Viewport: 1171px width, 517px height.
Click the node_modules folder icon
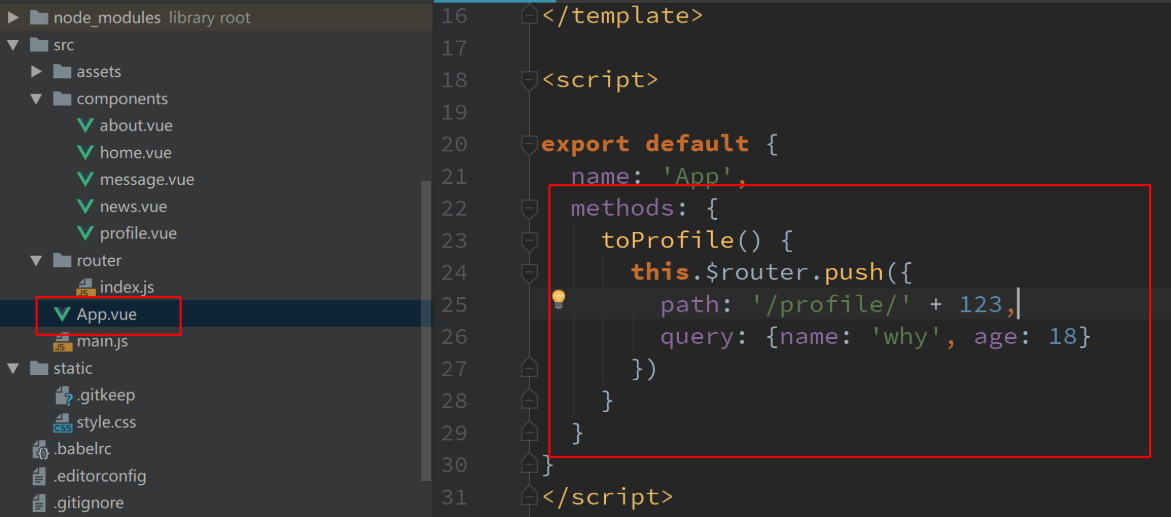click(39, 17)
